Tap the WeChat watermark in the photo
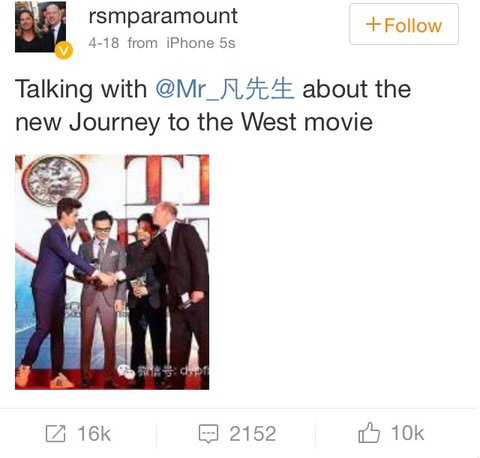Viewport: 480px width, 458px height. click(x=163, y=371)
